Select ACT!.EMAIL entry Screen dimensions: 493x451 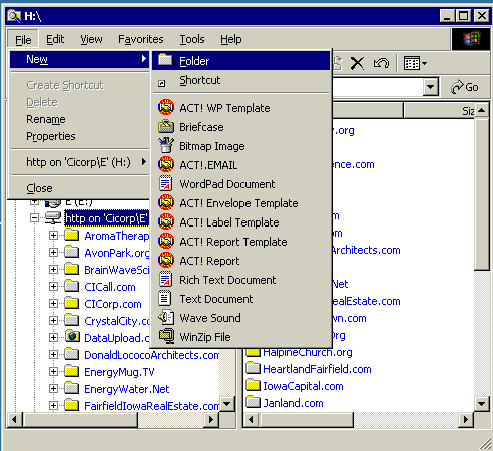click(x=241, y=165)
